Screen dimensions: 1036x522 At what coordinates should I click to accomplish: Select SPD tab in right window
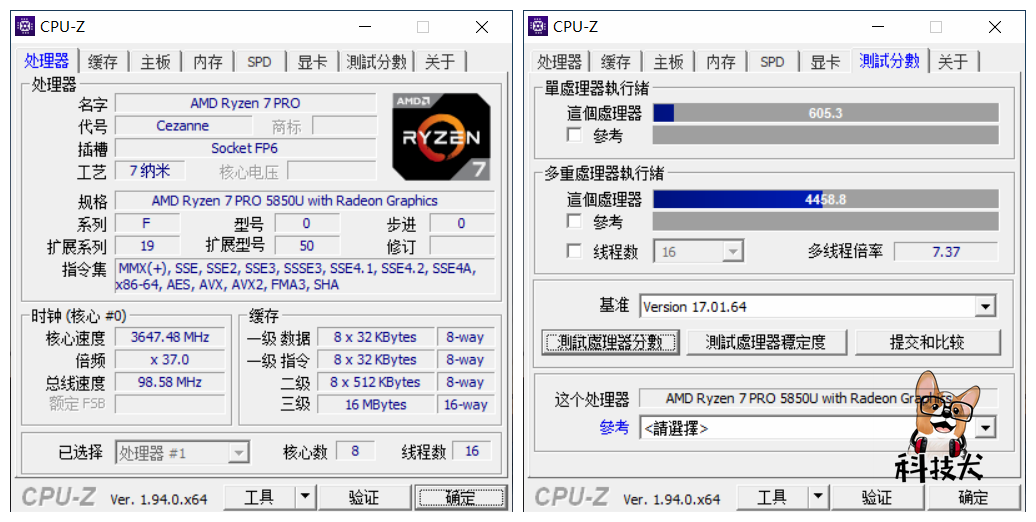[x=772, y=62]
